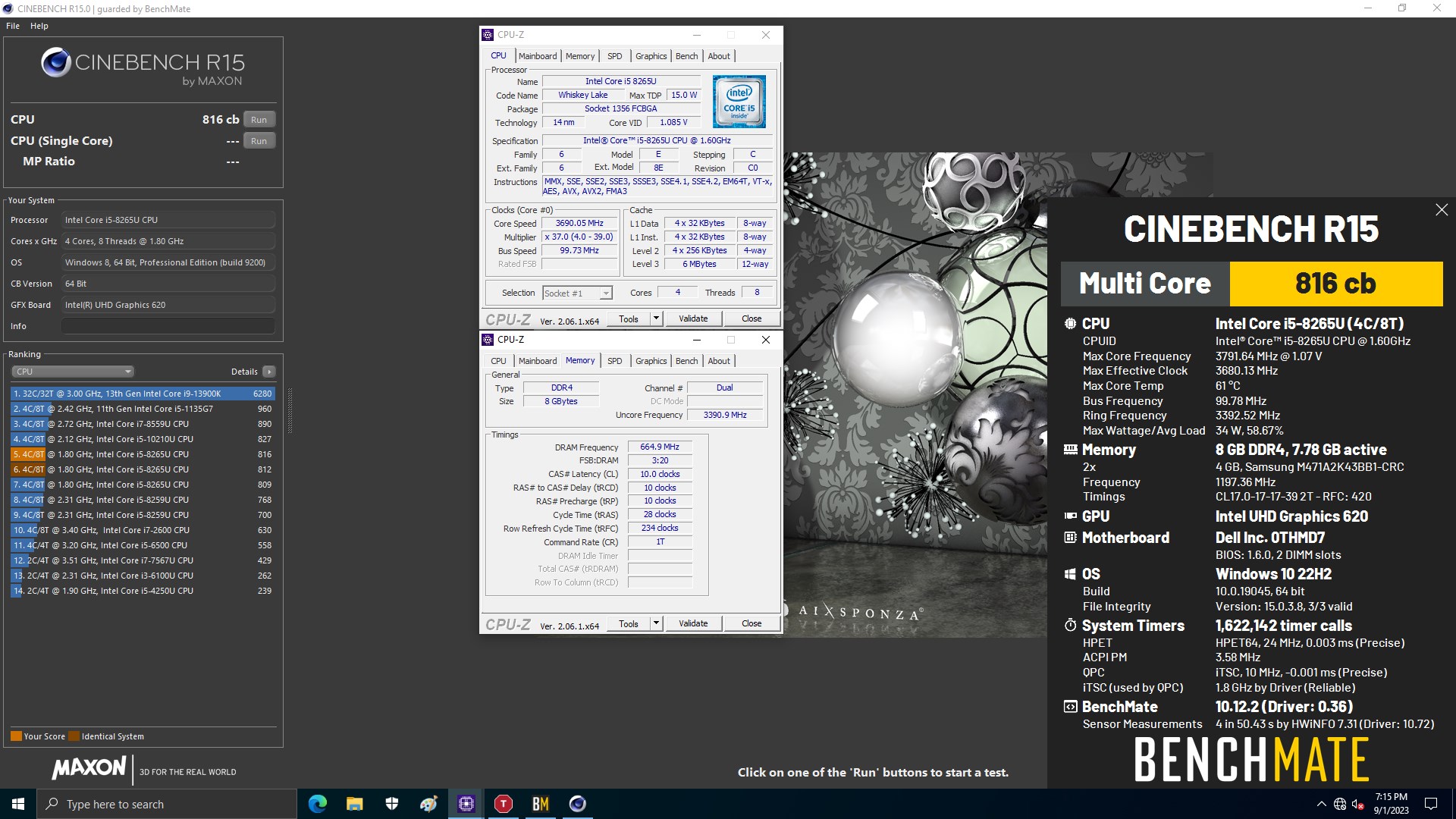
Task: Close the BenchMate result overlay panel
Action: click(1442, 210)
